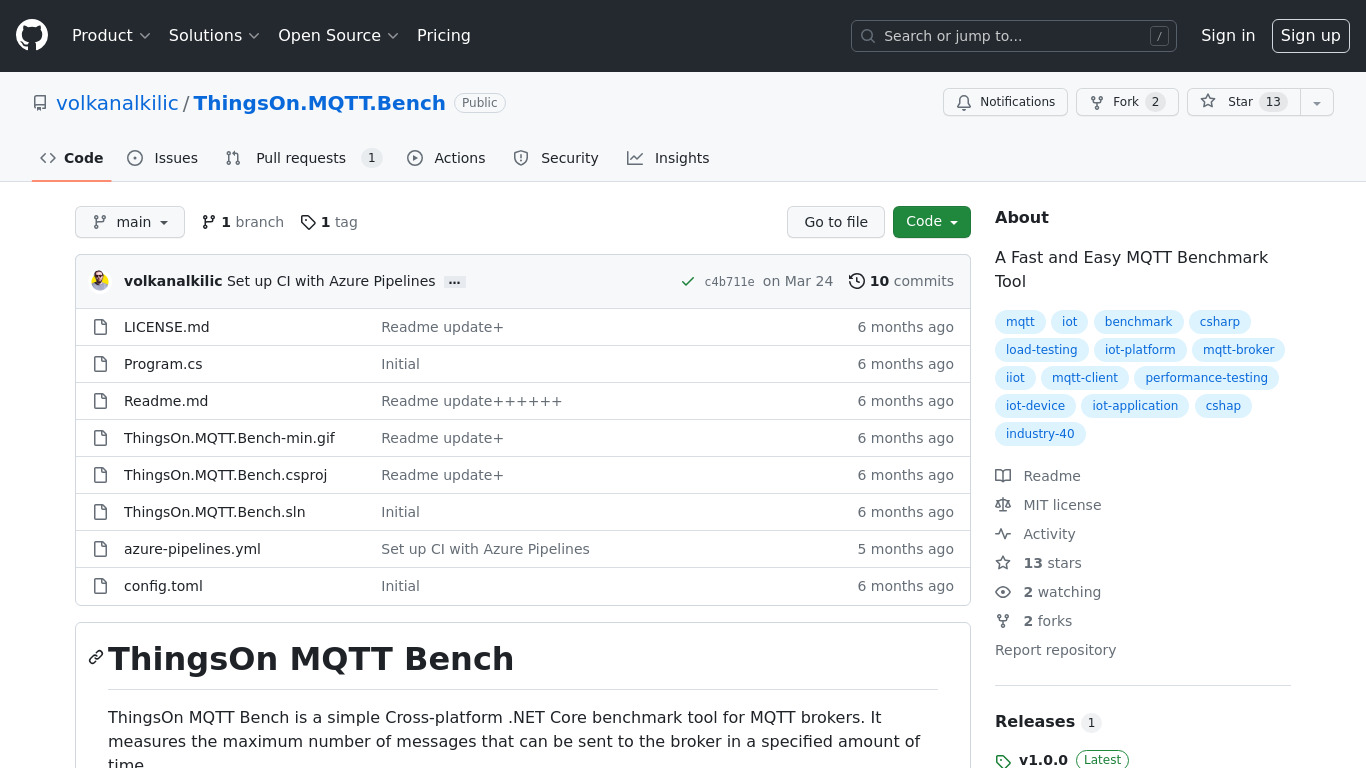Viewport: 1366px width, 768px height.
Task: Open the star lists dropdown arrow
Action: [1317, 102]
